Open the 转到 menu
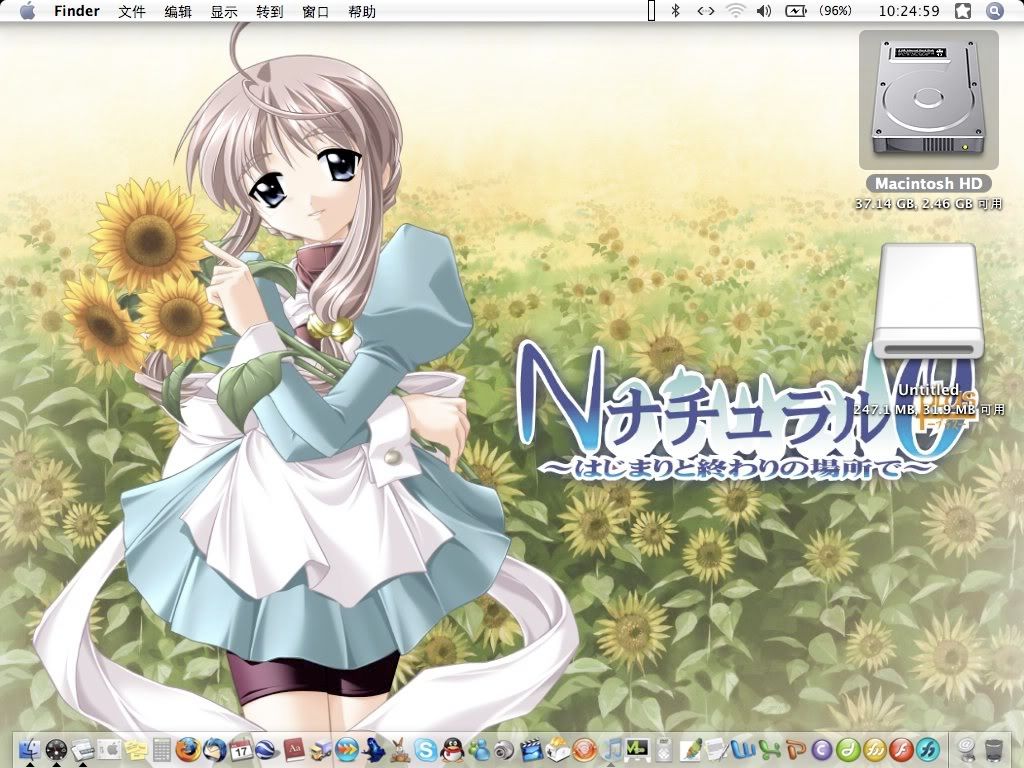The width and height of the screenshot is (1024, 768). 270,11
